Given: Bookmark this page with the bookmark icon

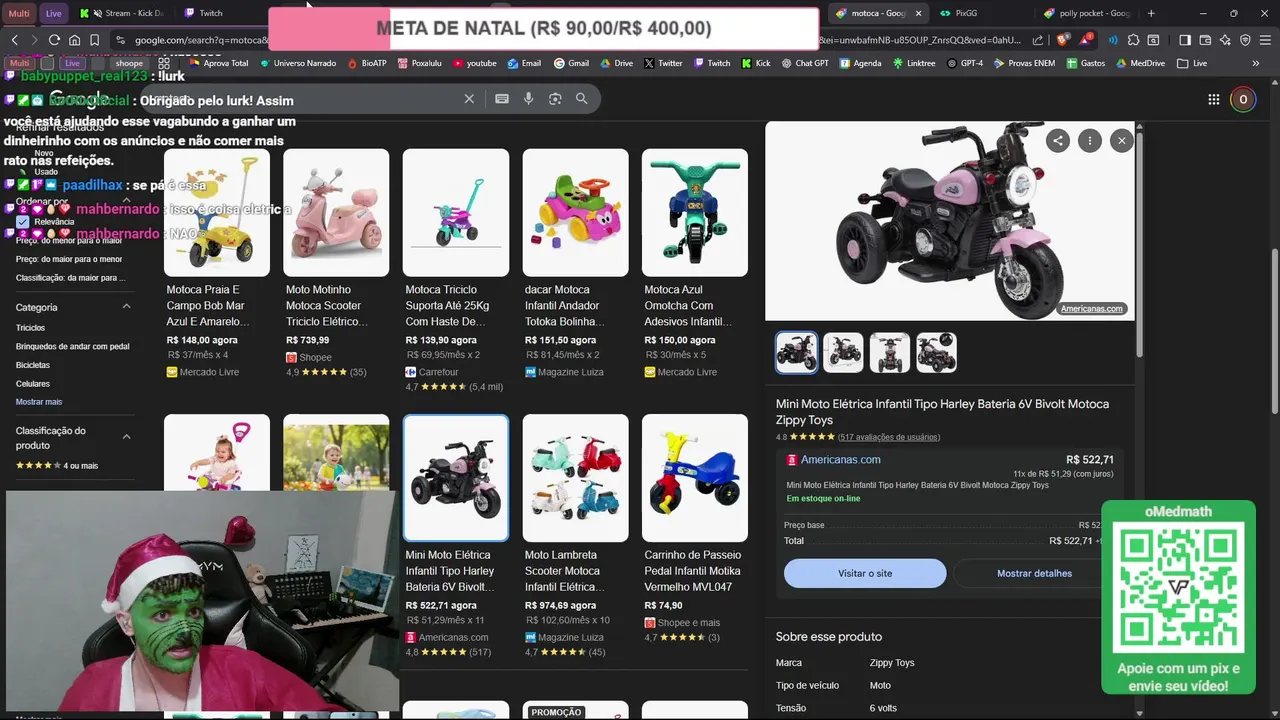Looking at the screenshot, I should point(94,40).
